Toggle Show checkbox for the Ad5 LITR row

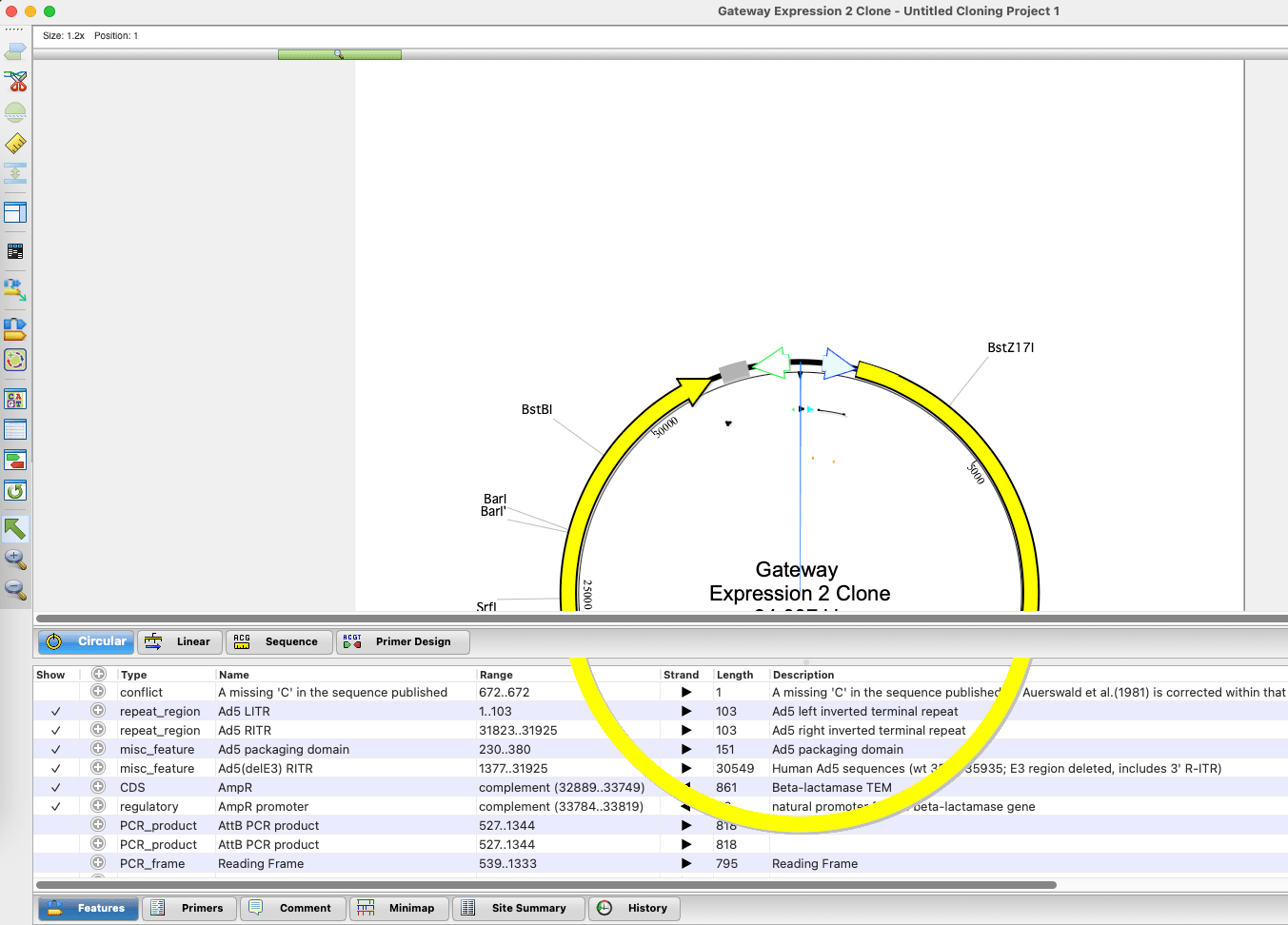(56, 712)
